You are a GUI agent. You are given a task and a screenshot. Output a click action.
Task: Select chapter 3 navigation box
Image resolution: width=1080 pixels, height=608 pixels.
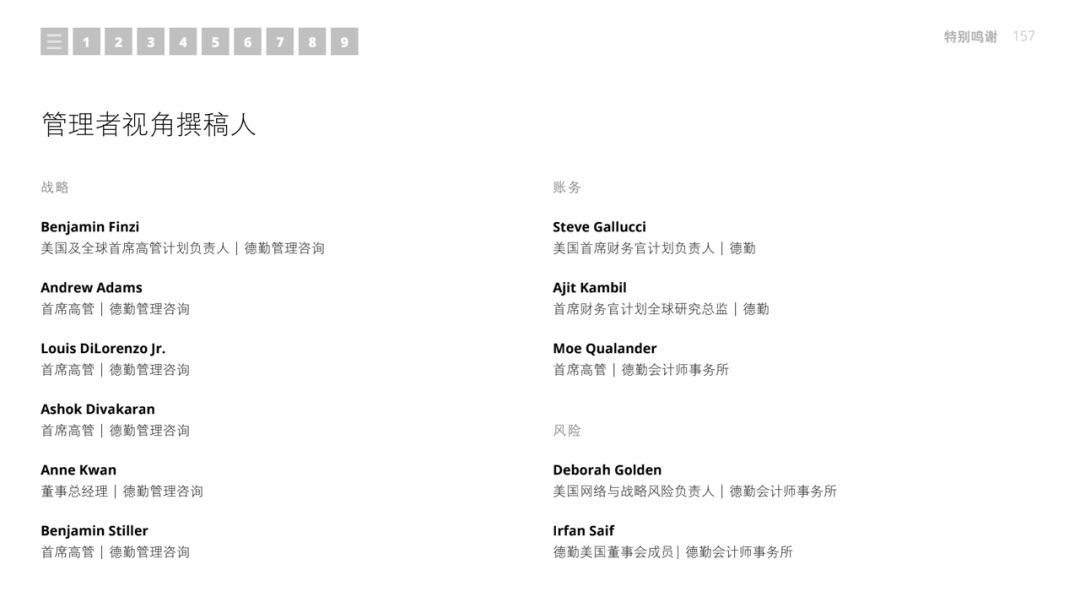151,41
